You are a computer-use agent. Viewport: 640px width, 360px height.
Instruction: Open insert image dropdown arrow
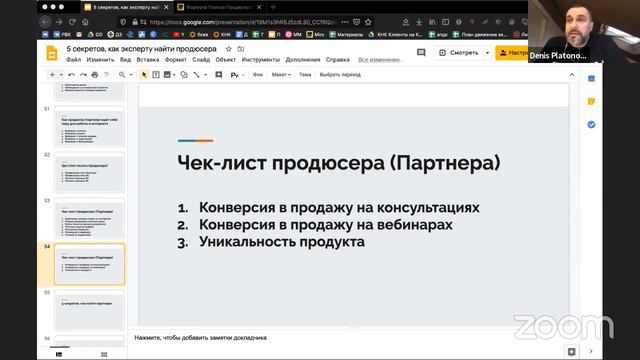[174, 75]
